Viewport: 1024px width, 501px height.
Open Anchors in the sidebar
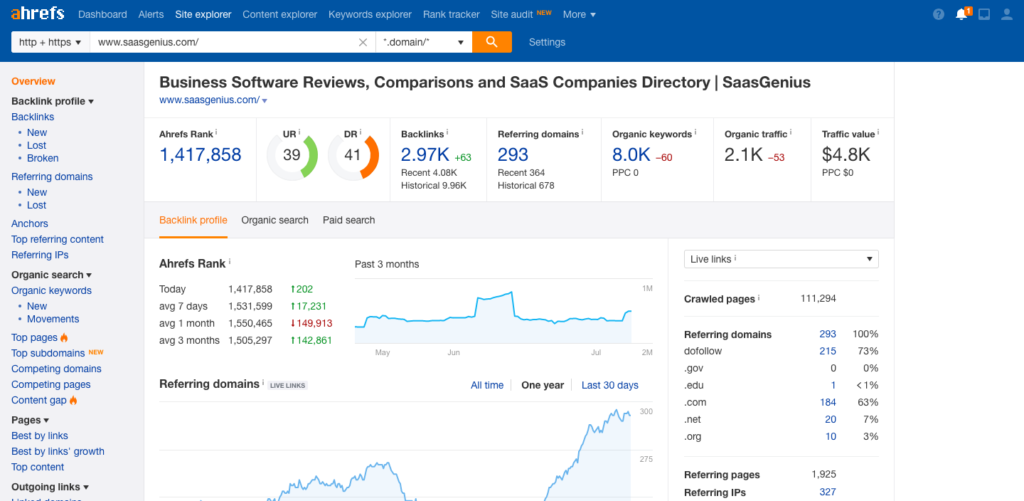[29, 223]
